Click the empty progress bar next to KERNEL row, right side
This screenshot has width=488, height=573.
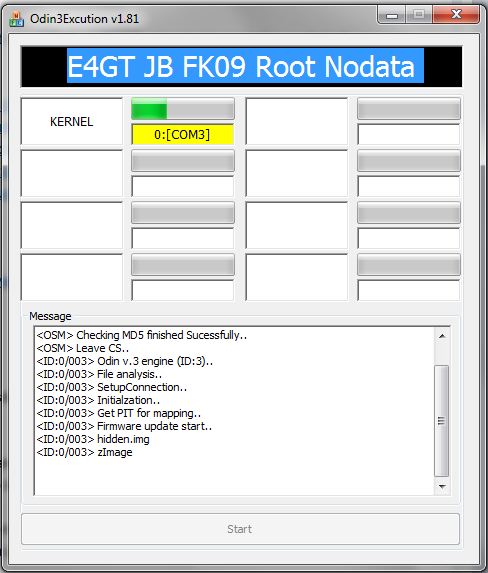click(409, 109)
